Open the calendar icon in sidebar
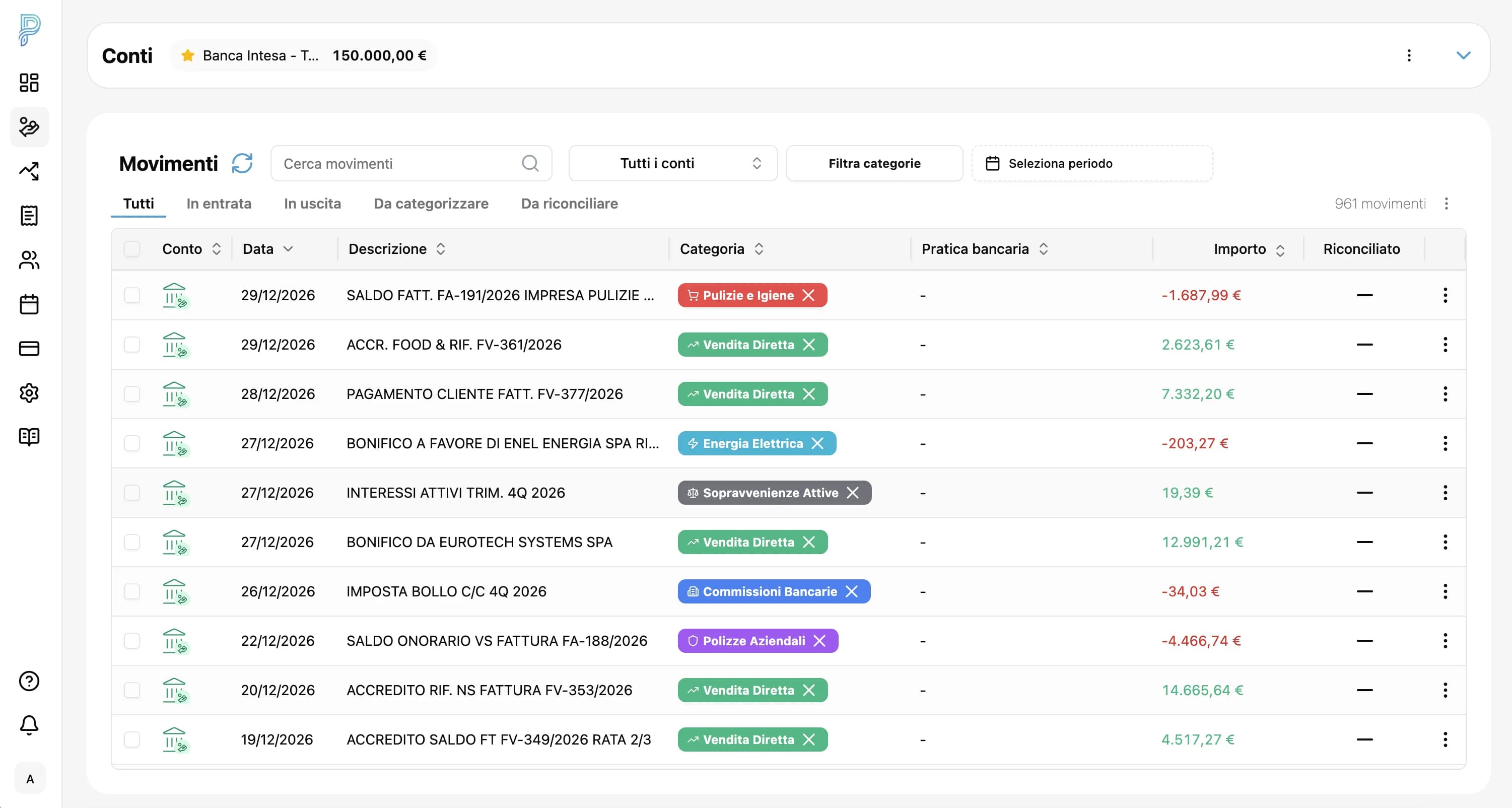 (29, 304)
